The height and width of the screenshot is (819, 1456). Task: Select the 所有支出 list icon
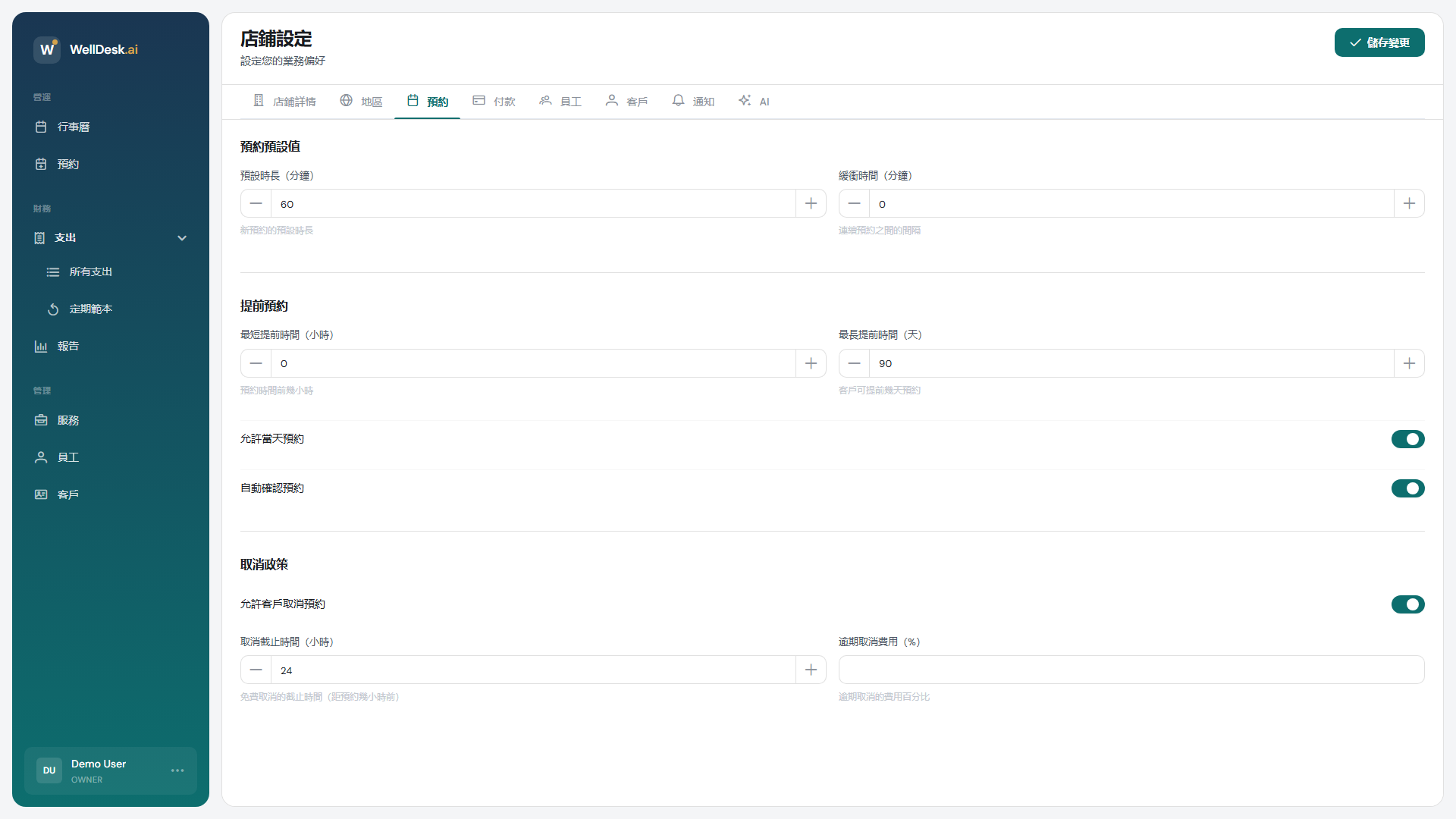53,272
